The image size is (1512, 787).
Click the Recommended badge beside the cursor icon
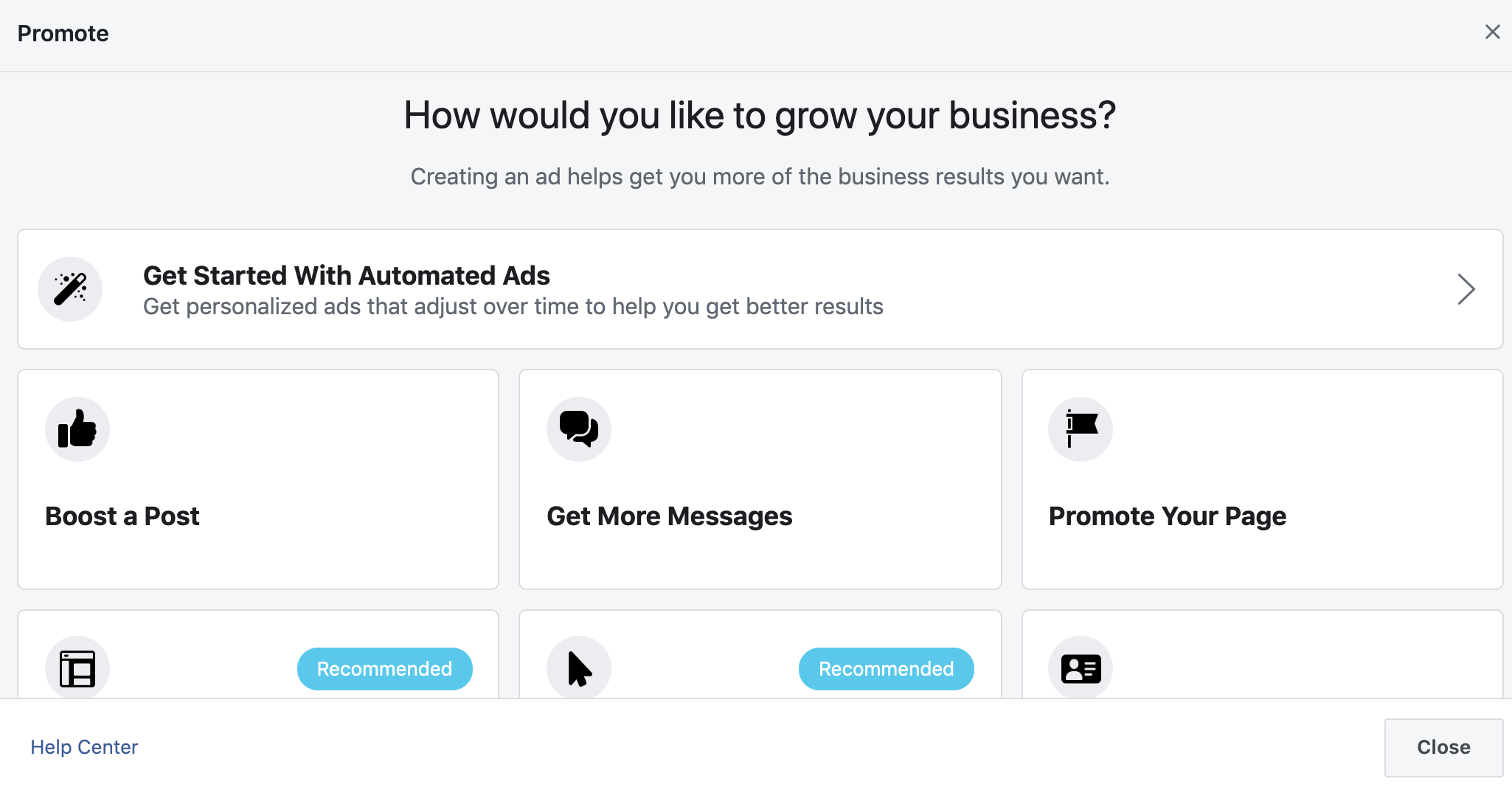(886, 668)
